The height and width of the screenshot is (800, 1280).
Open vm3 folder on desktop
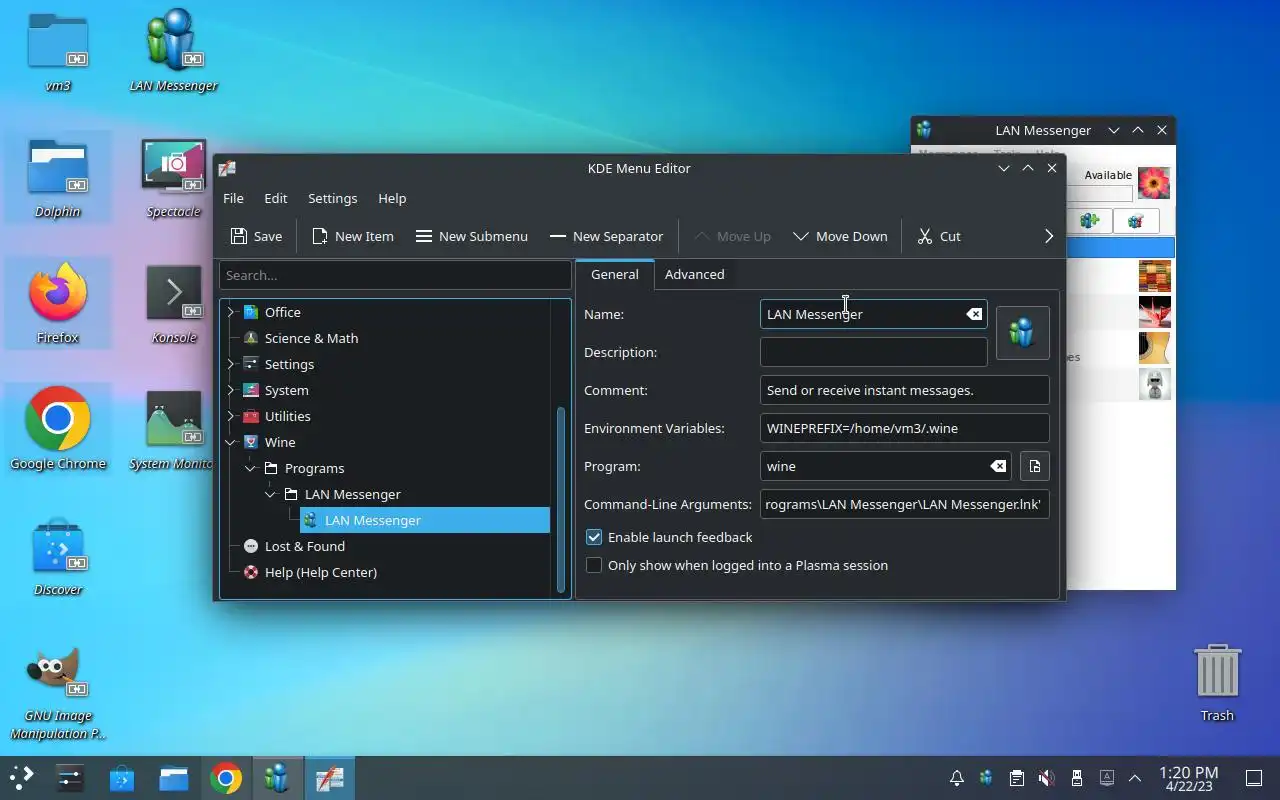58,52
